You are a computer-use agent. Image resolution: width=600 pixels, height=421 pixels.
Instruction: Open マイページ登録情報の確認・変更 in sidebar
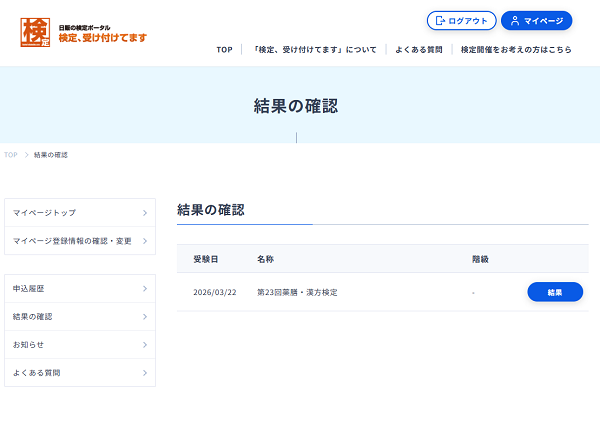pos(72,241)
